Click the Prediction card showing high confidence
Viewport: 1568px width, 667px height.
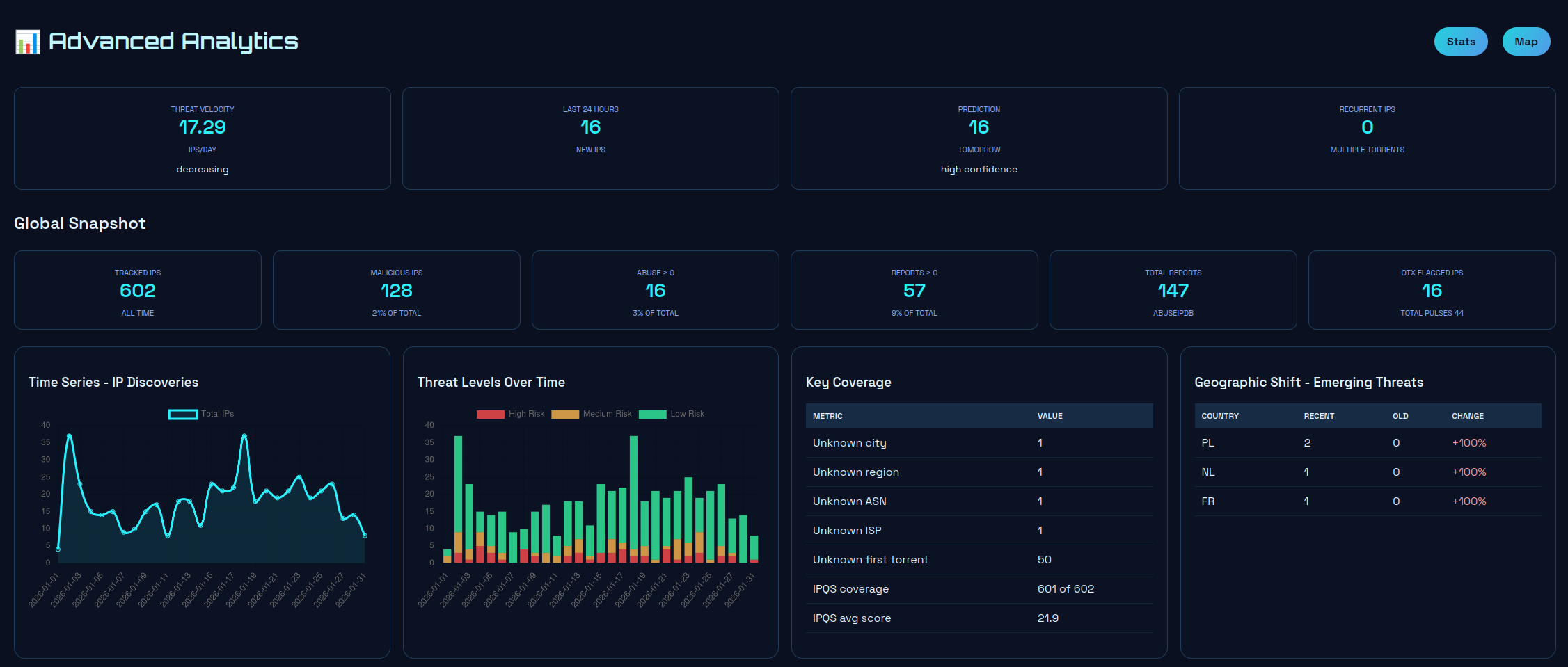pos(979,138)
